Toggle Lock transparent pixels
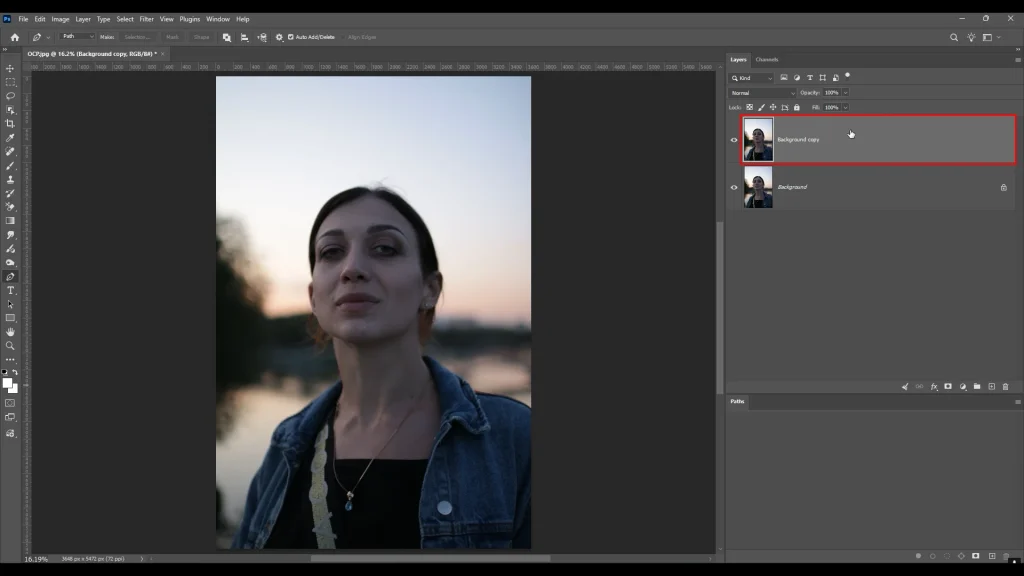Viewport: 1024px width, 576px height. click(x=750, y=107)
